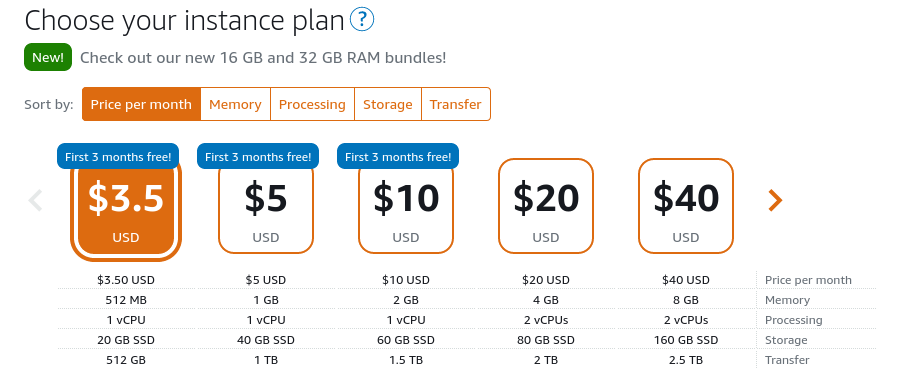
Task: Sort plans by Storage
Action: [388, 104]
